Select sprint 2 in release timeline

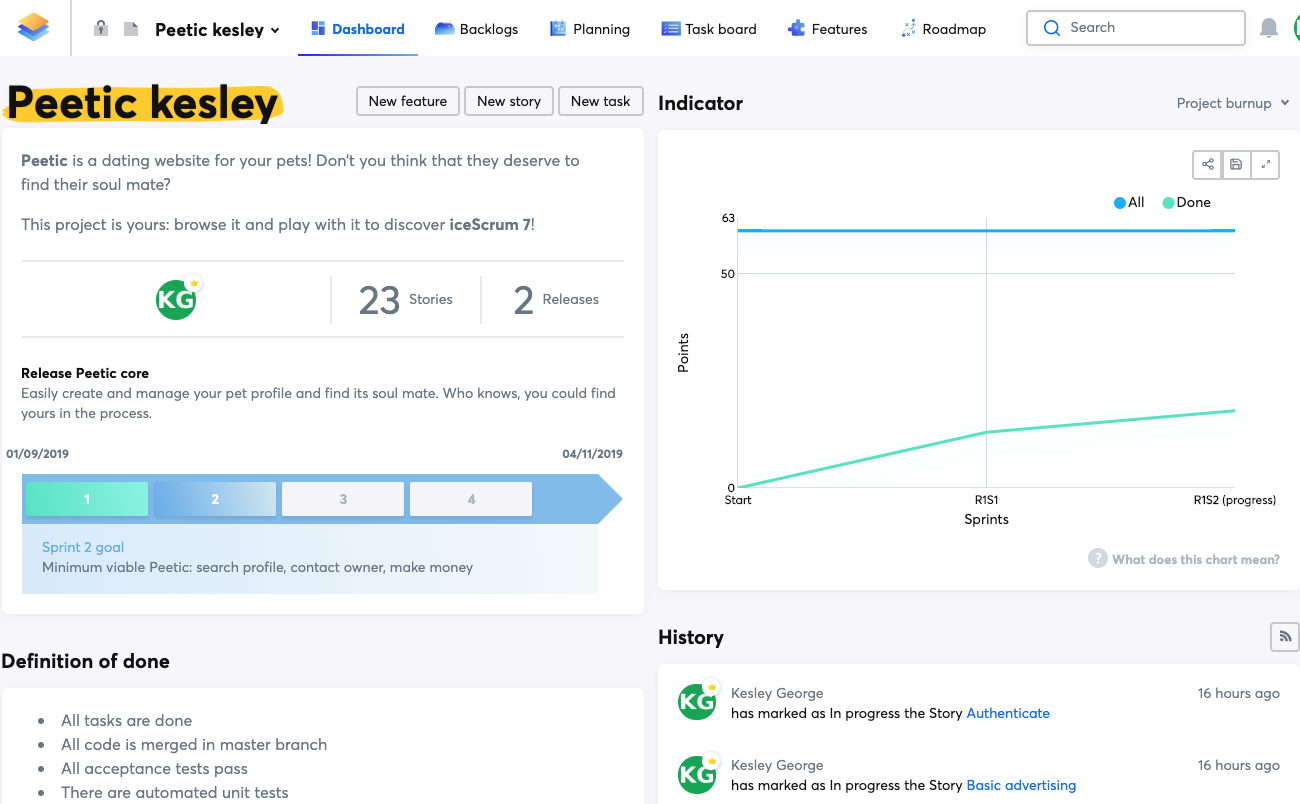[x=215, y=499]
